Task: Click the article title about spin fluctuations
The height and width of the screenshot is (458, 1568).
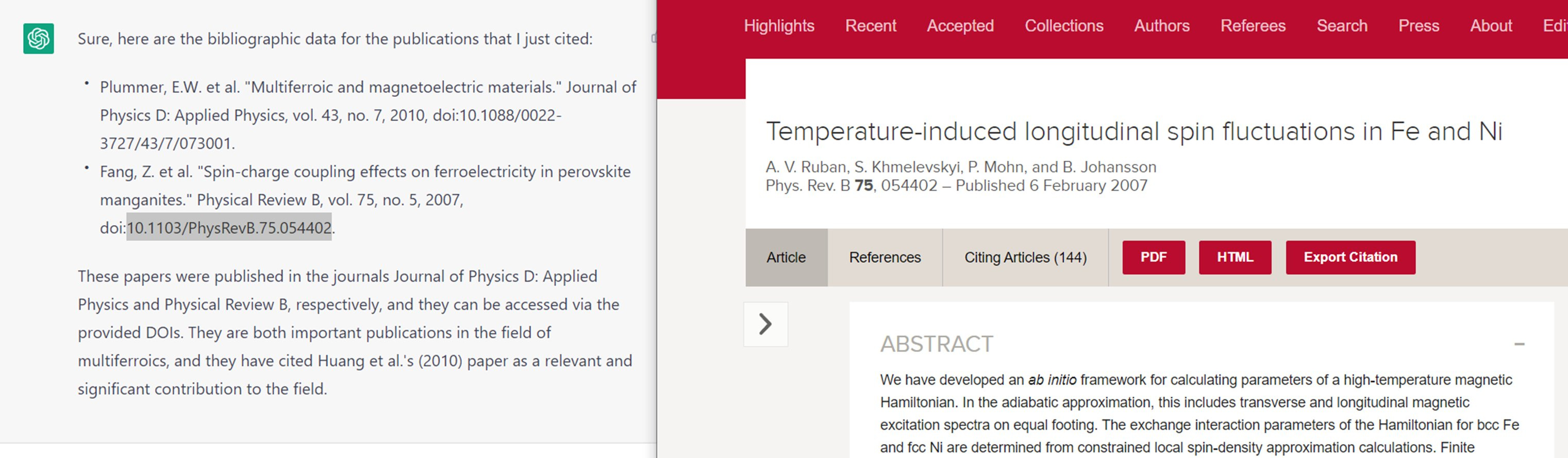Action: [x=1134, y=131]
